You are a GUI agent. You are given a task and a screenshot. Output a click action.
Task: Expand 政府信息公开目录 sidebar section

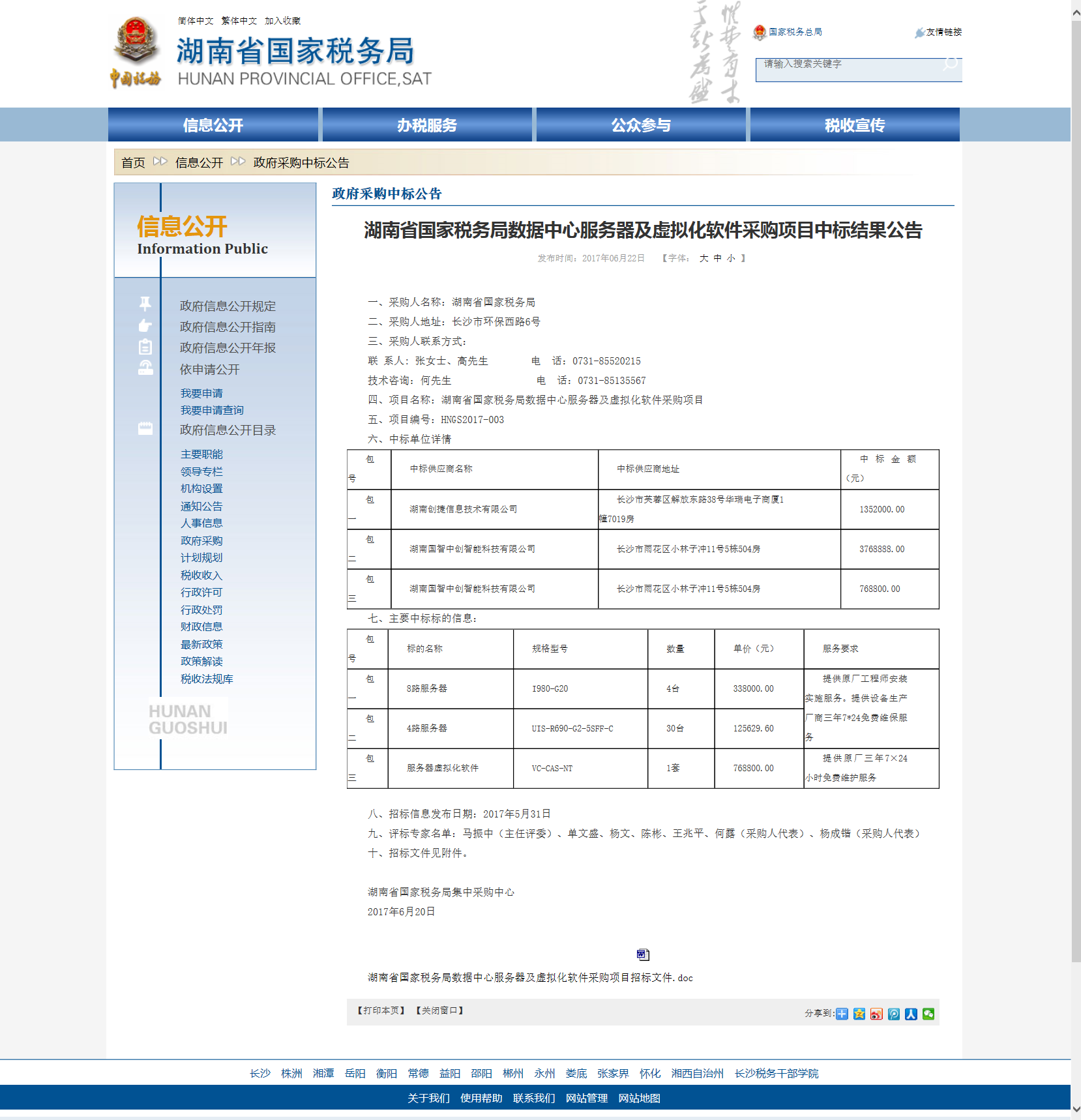coord(228,430)
